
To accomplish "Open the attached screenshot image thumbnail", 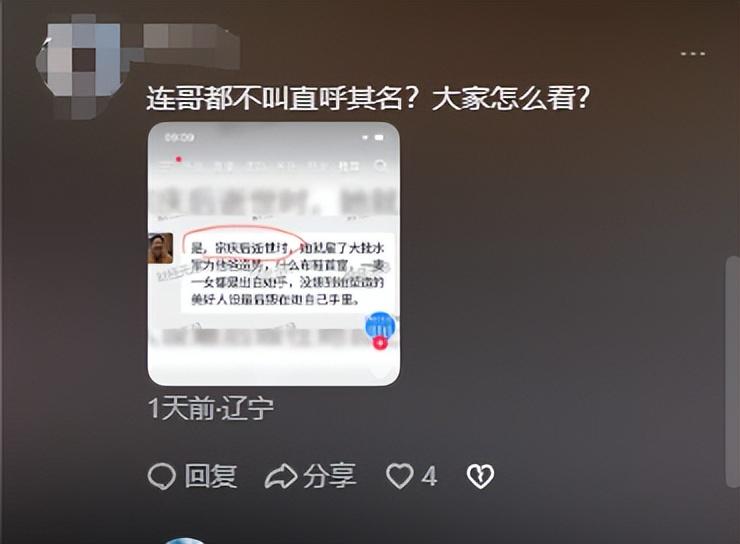I will (x=274, y=254).
